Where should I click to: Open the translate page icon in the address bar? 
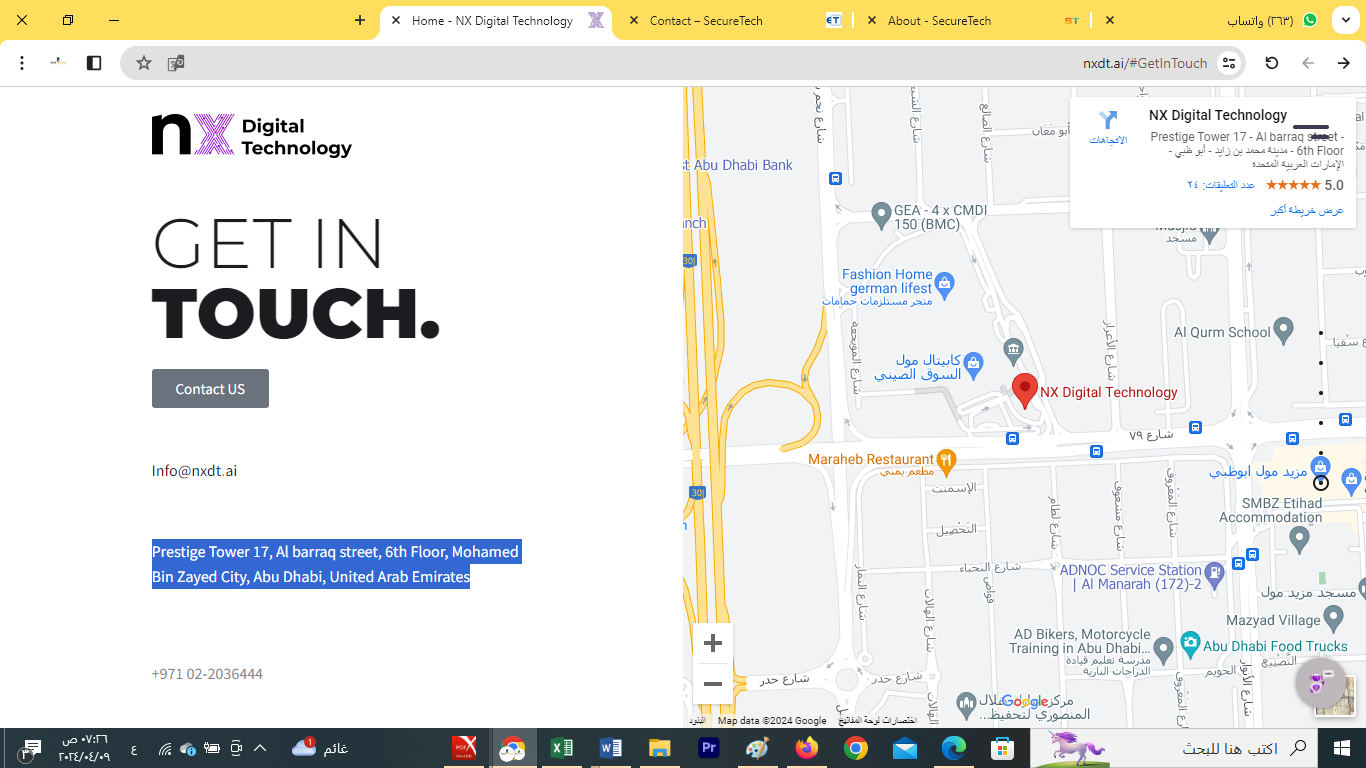(176, 63)
